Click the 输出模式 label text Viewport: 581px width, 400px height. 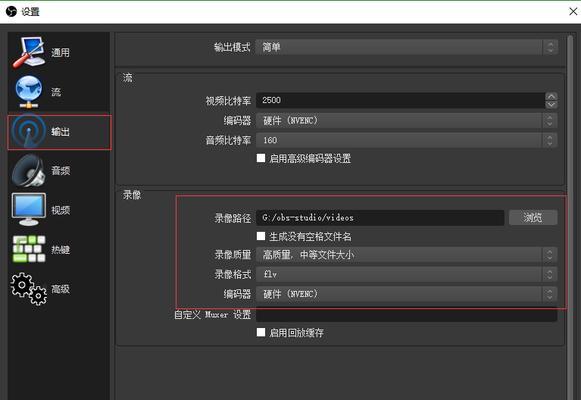pyautogui.click(x=232, y=47)
